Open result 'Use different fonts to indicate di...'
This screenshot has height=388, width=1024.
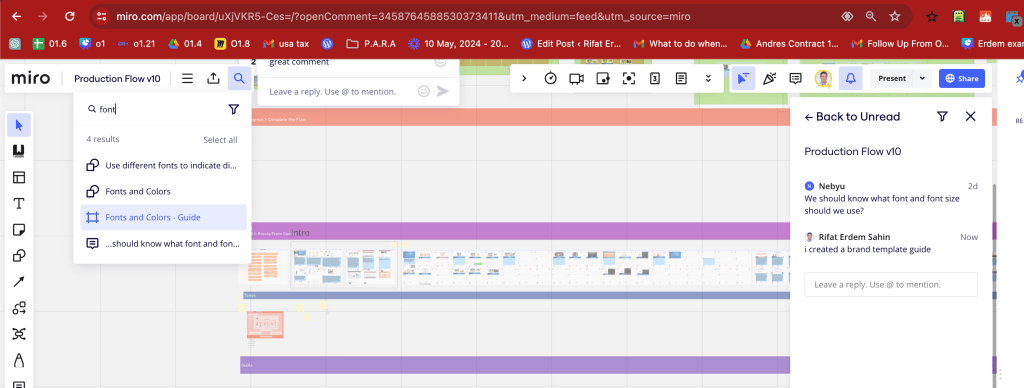point(163,165)
